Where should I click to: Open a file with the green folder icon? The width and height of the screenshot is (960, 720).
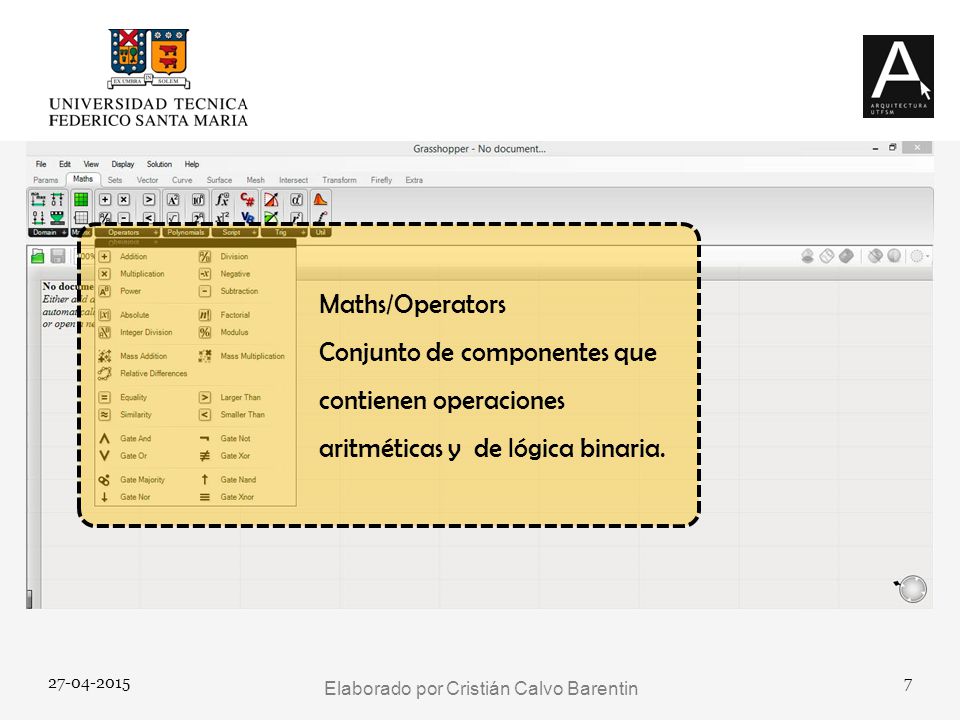click(38, 256)
